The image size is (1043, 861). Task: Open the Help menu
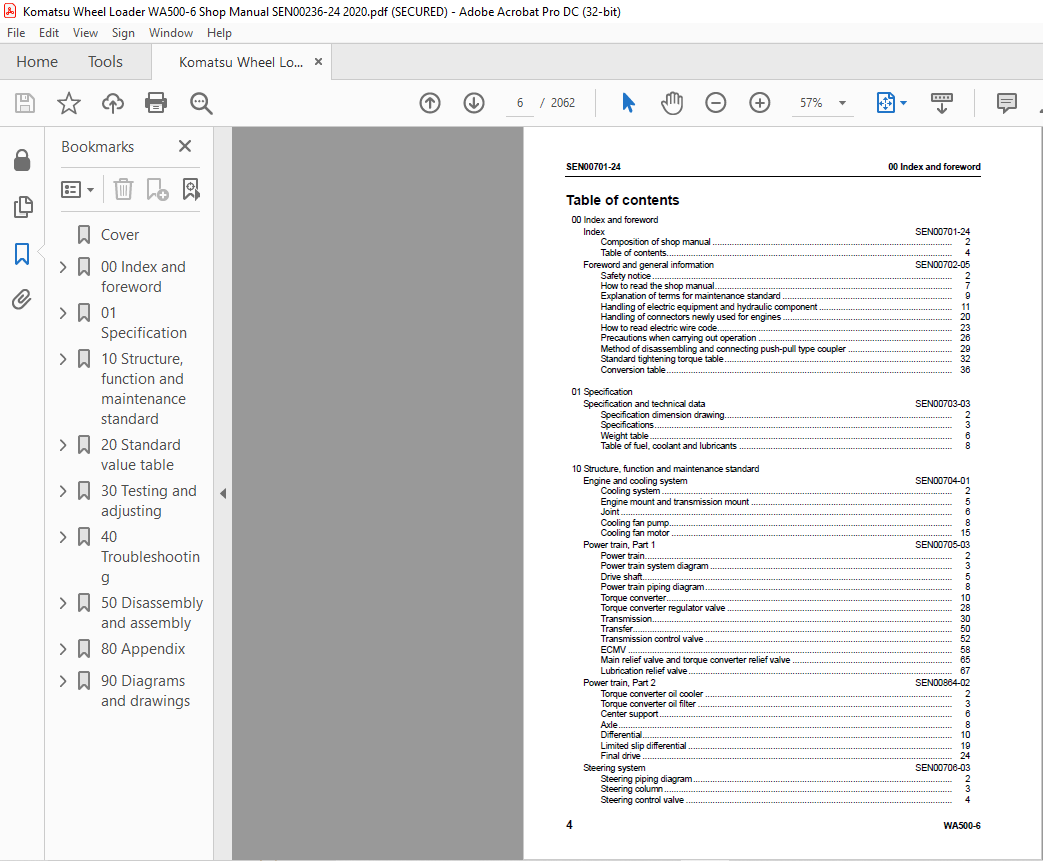219,33
